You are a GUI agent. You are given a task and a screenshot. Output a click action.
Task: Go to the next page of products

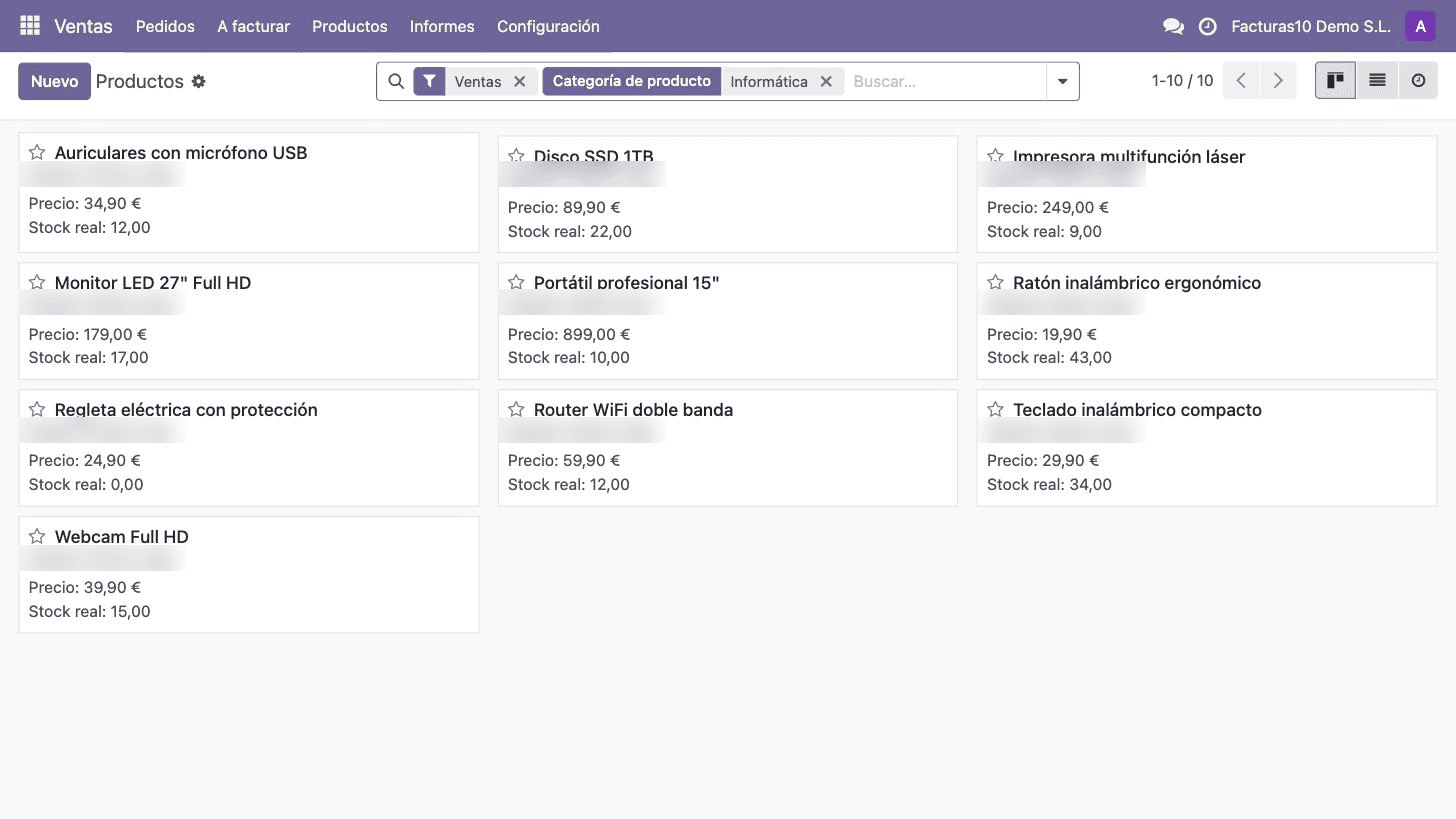pyautogui.click(x=1278, y=81)
